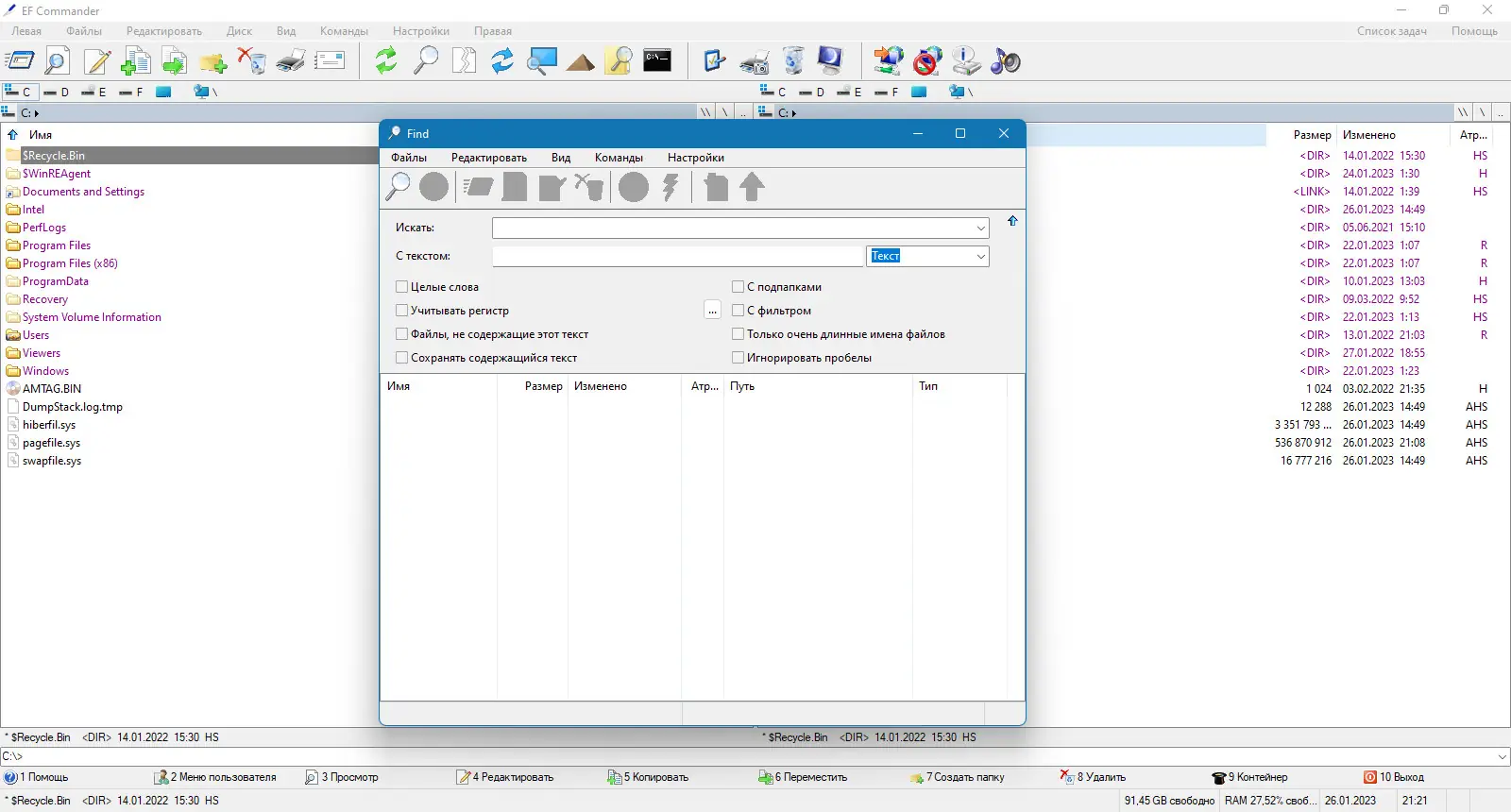Open Редактировать menu in Find window

489,158
